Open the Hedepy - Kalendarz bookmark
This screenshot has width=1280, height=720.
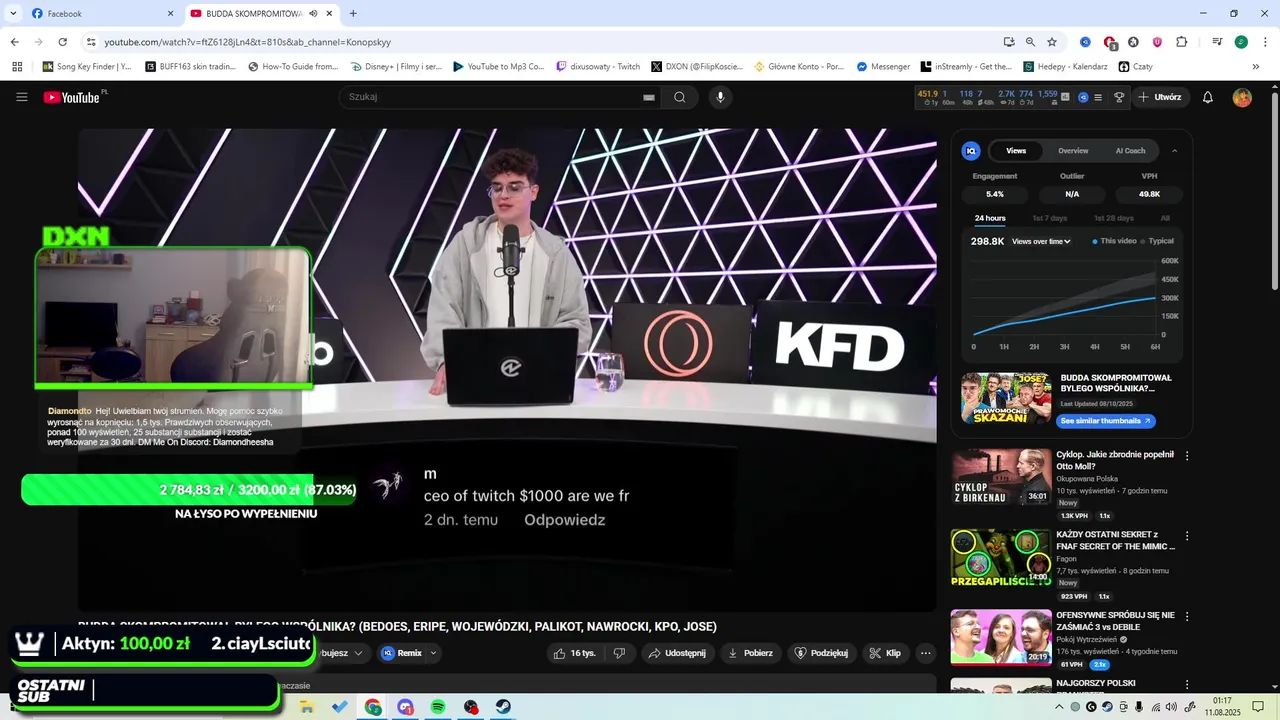1065,67
